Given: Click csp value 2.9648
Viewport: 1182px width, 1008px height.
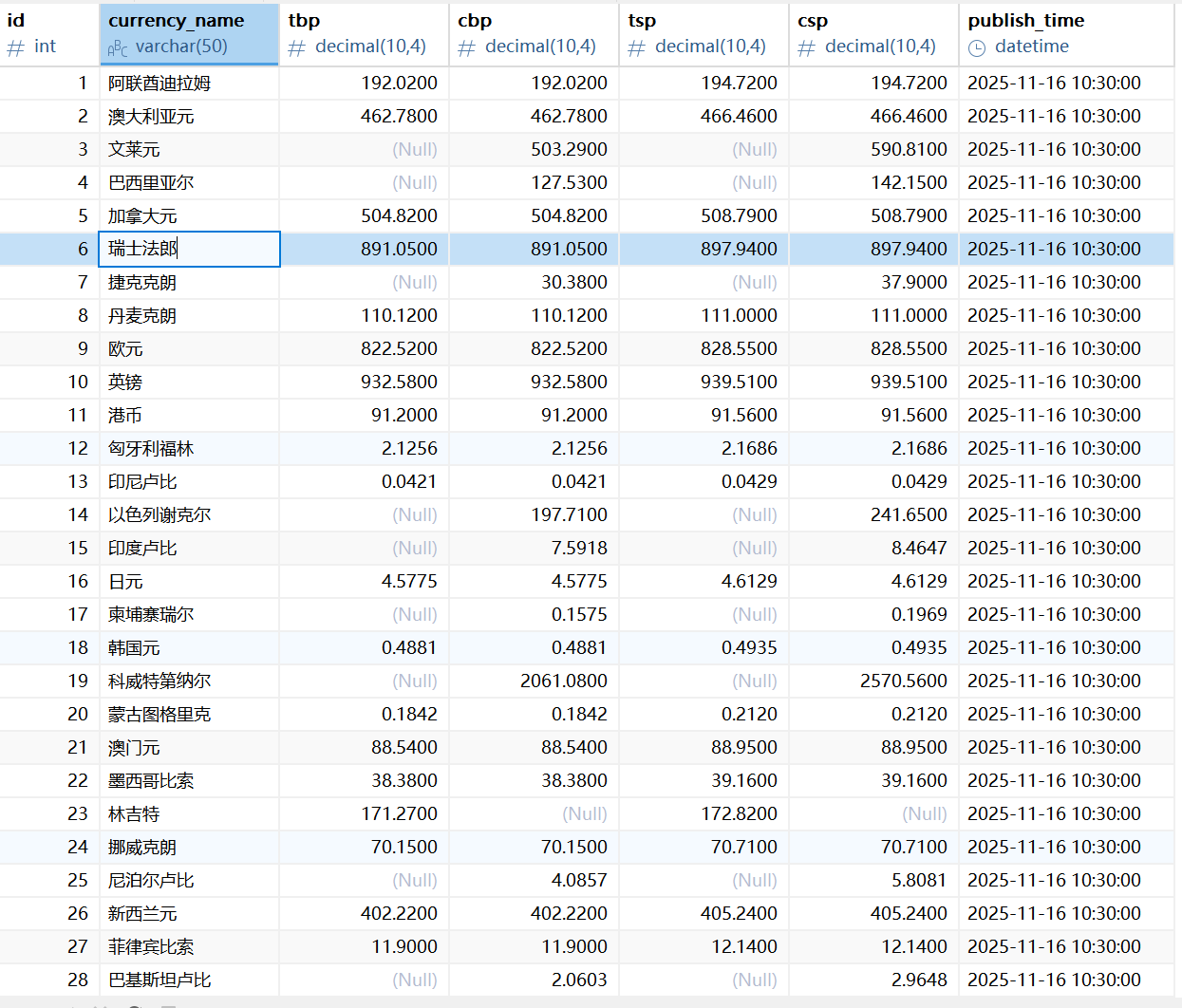Looking at the screenshot, I should [x=919, y=980].
